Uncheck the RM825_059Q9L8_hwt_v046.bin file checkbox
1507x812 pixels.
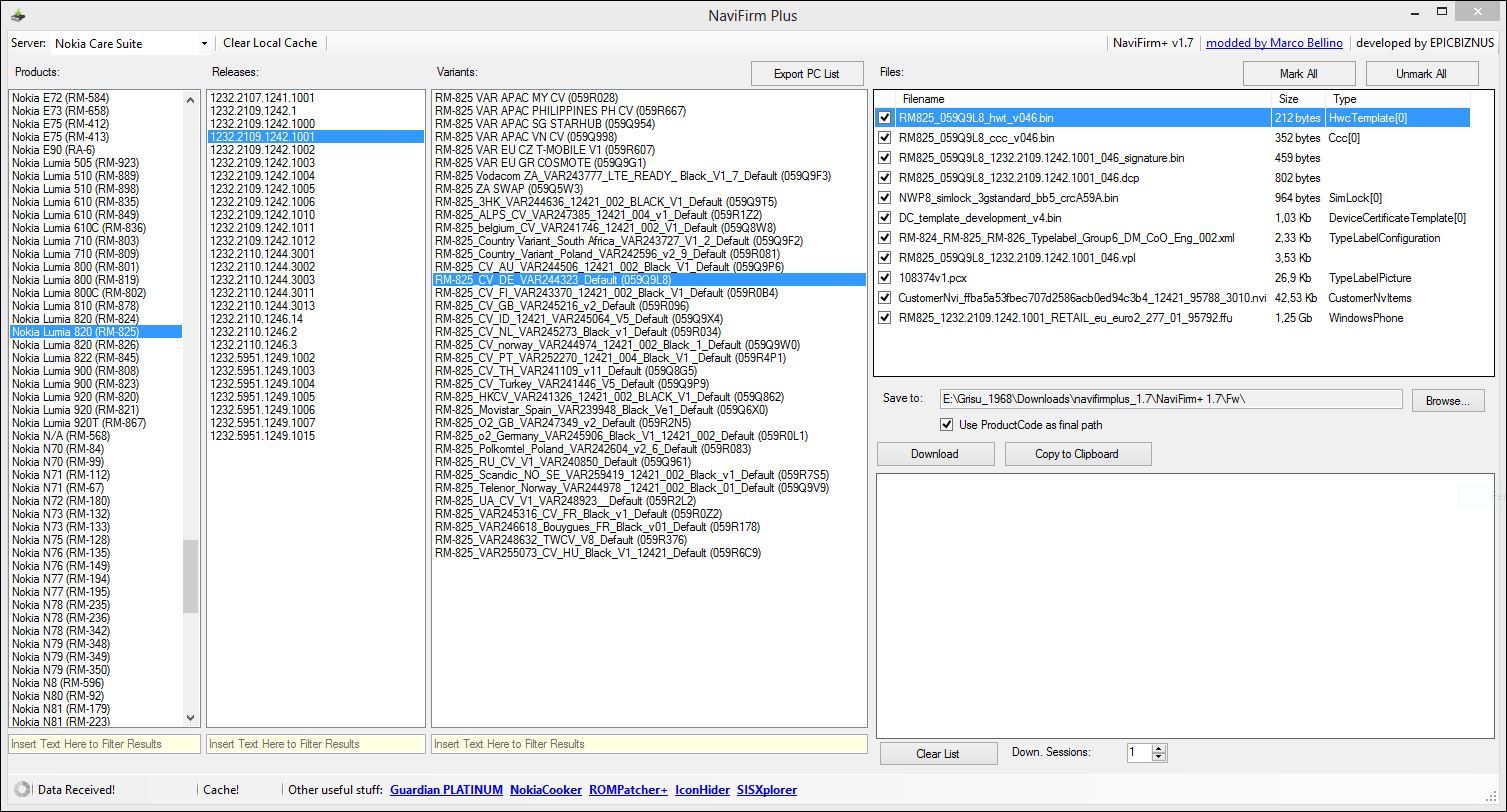point(884,118)
